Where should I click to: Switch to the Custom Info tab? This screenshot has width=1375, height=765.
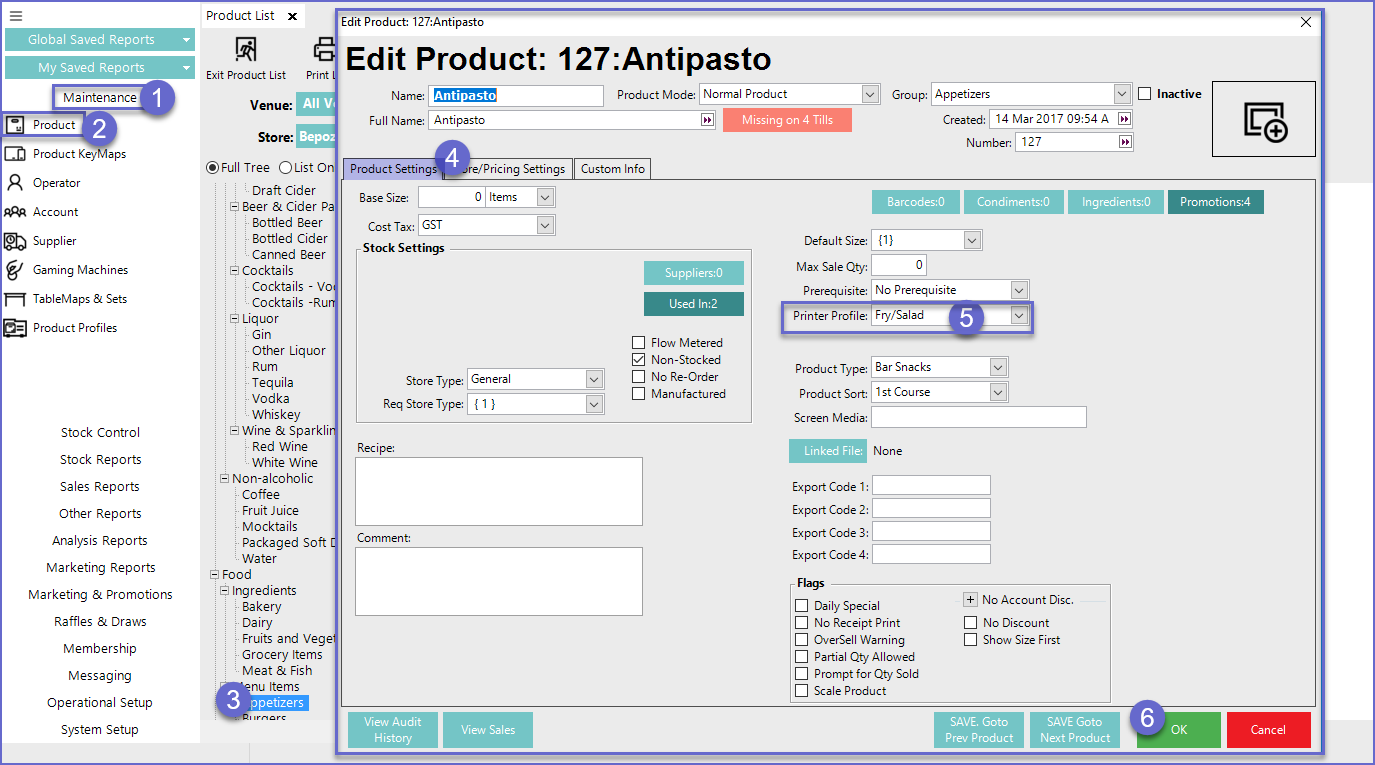(612, 169)
